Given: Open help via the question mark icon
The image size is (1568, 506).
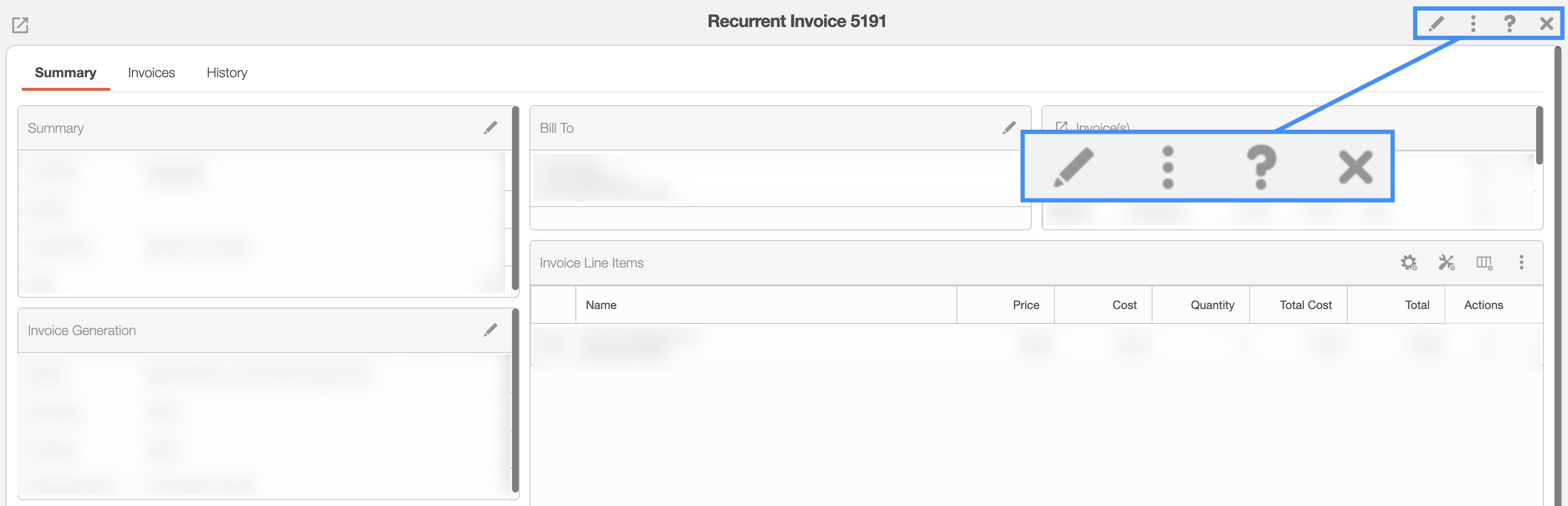Looking at the screenshot, I should tap(1510, 24).
